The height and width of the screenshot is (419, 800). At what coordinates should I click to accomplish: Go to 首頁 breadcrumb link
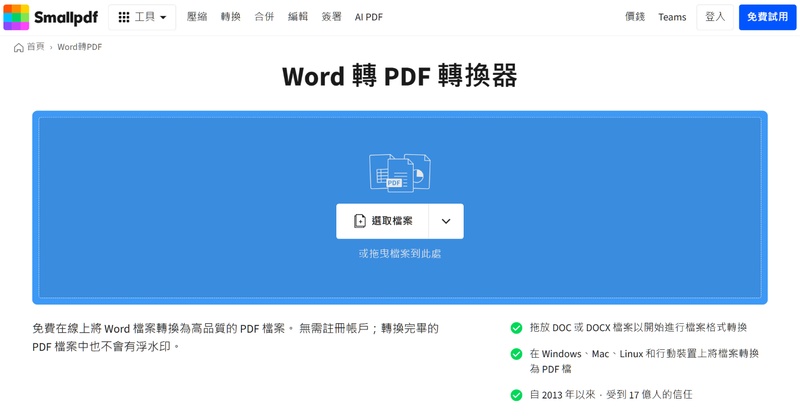click(36, 47)
